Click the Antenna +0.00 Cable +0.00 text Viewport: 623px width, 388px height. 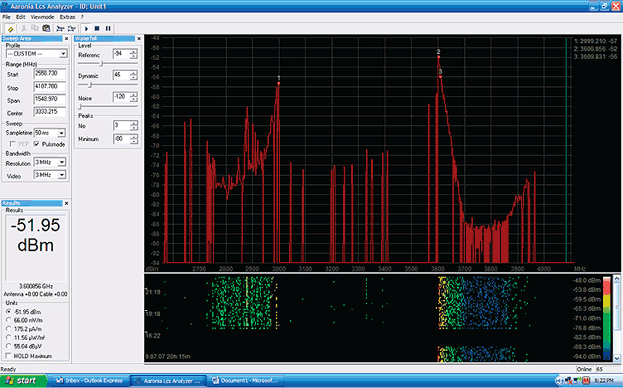[35, 294]
